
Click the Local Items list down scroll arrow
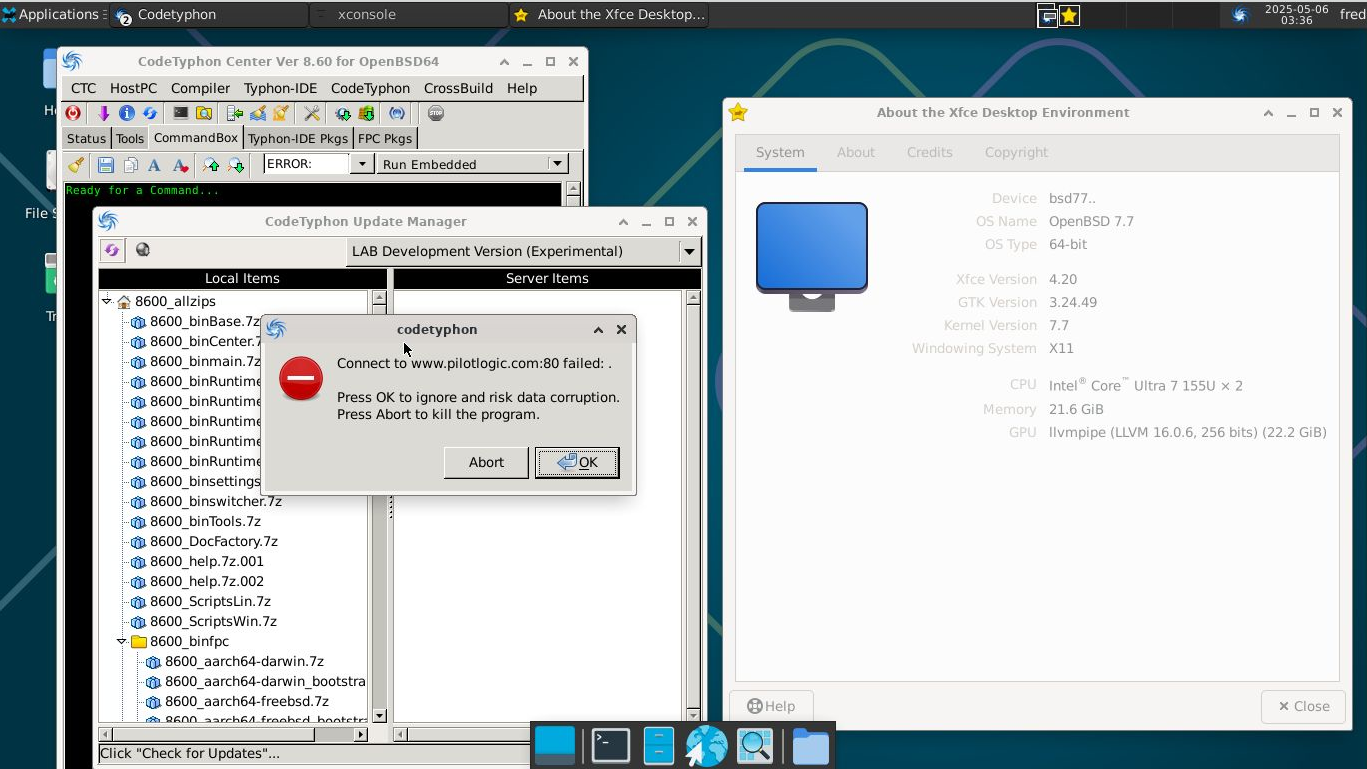pos(379,716)
